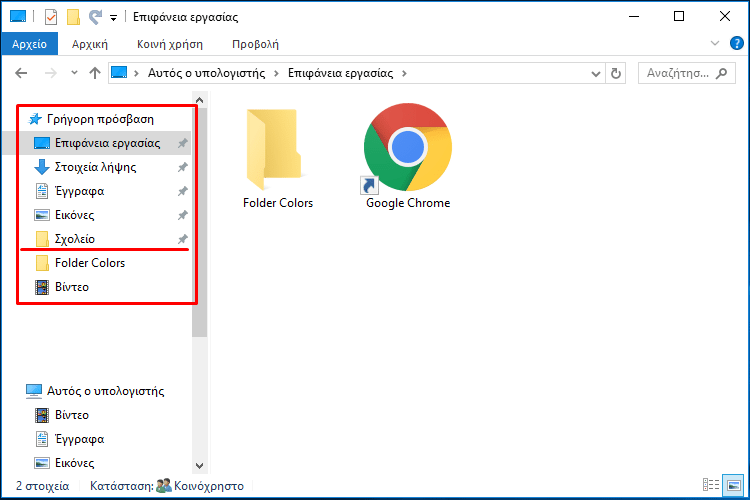Click the pin icon next to Εικόνες
This screenshot has width=750, height=500.
183,215
